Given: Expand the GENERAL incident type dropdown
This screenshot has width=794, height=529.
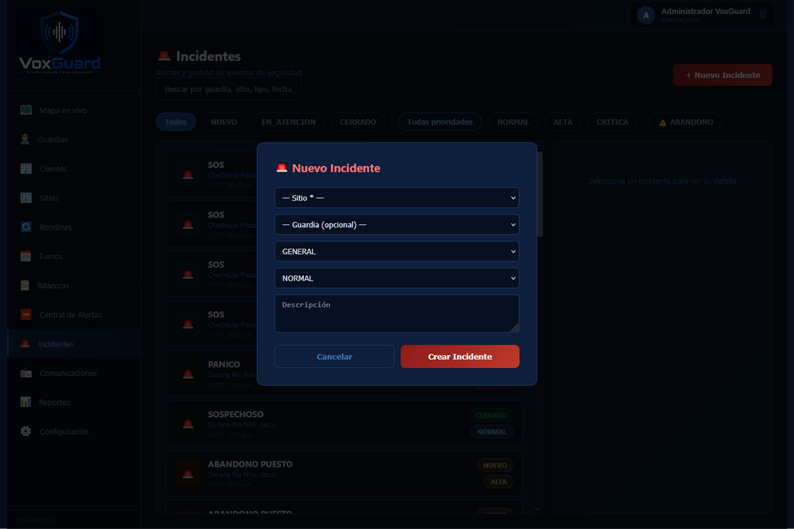Looking at the screenshot, I should tap(397, 252).
